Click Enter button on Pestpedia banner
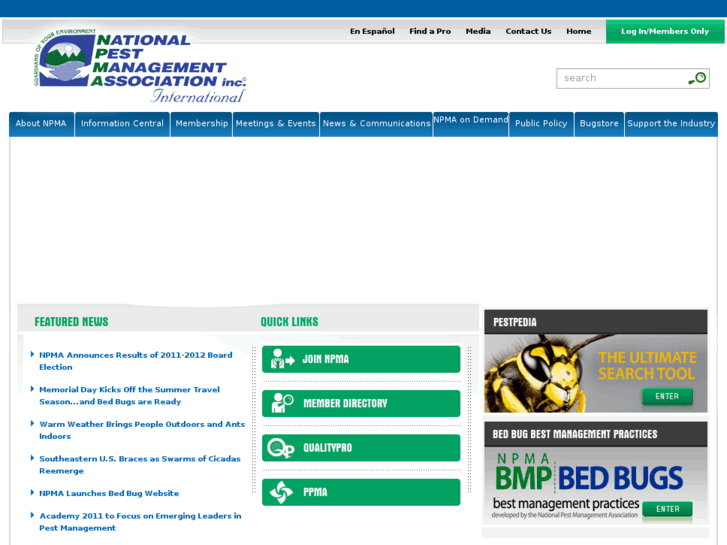 667,397
